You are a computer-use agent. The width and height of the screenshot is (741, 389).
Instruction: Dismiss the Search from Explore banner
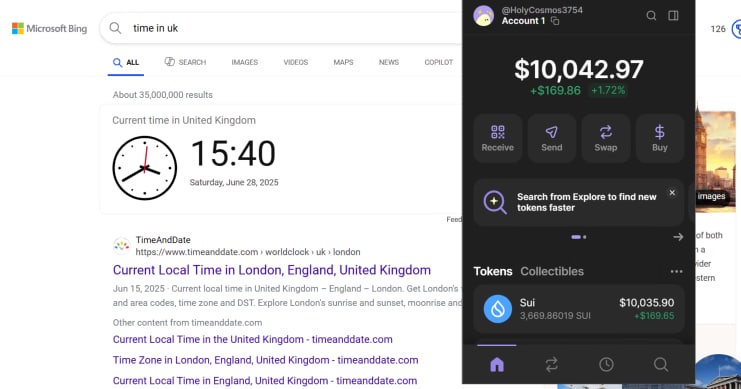[x=672, y=193]
